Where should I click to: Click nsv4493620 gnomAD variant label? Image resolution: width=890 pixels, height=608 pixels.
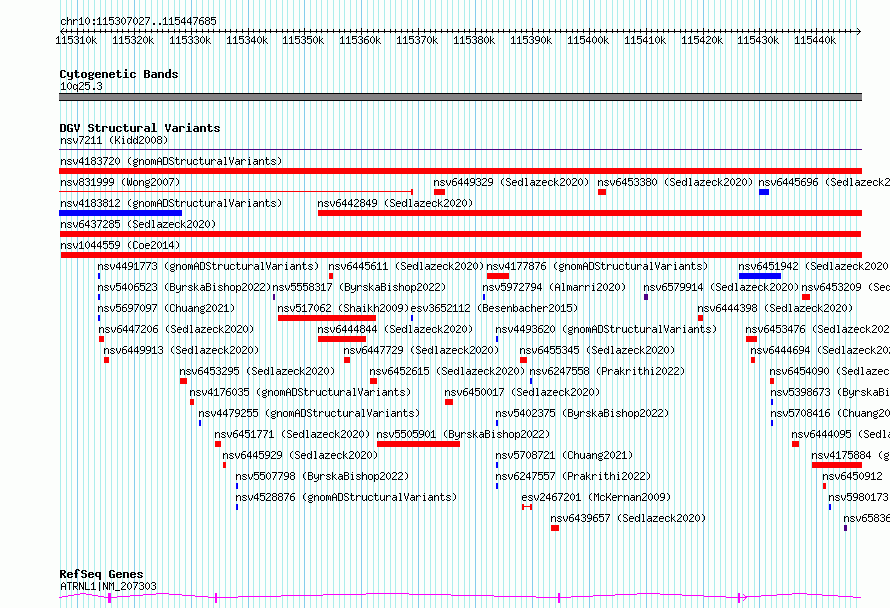coord(606,329)
